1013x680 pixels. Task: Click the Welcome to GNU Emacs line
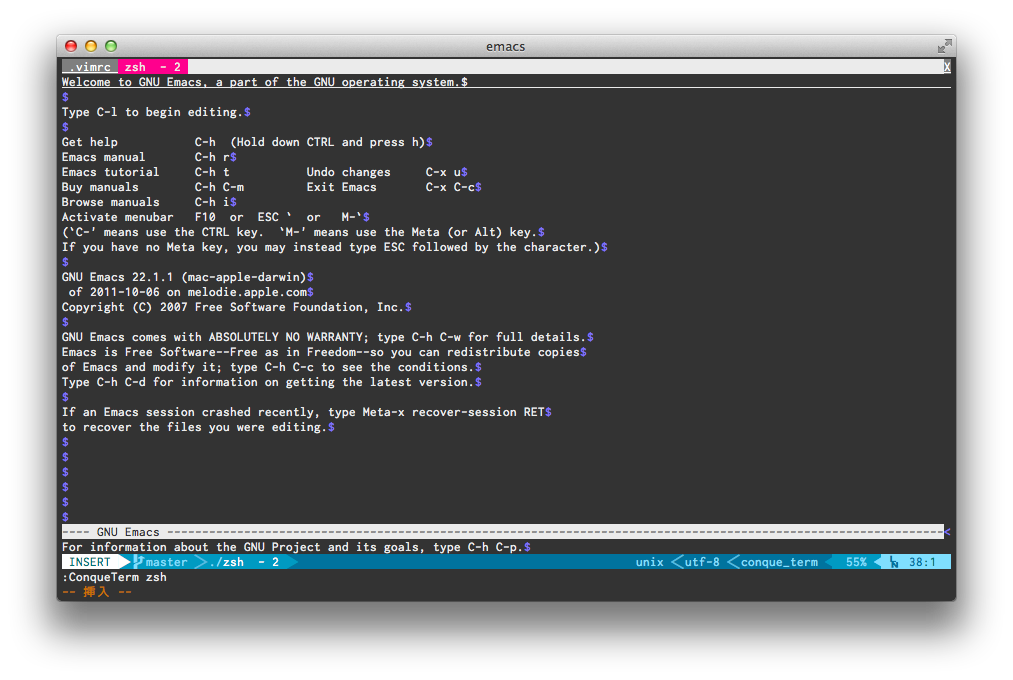click(x=264, y=82)
